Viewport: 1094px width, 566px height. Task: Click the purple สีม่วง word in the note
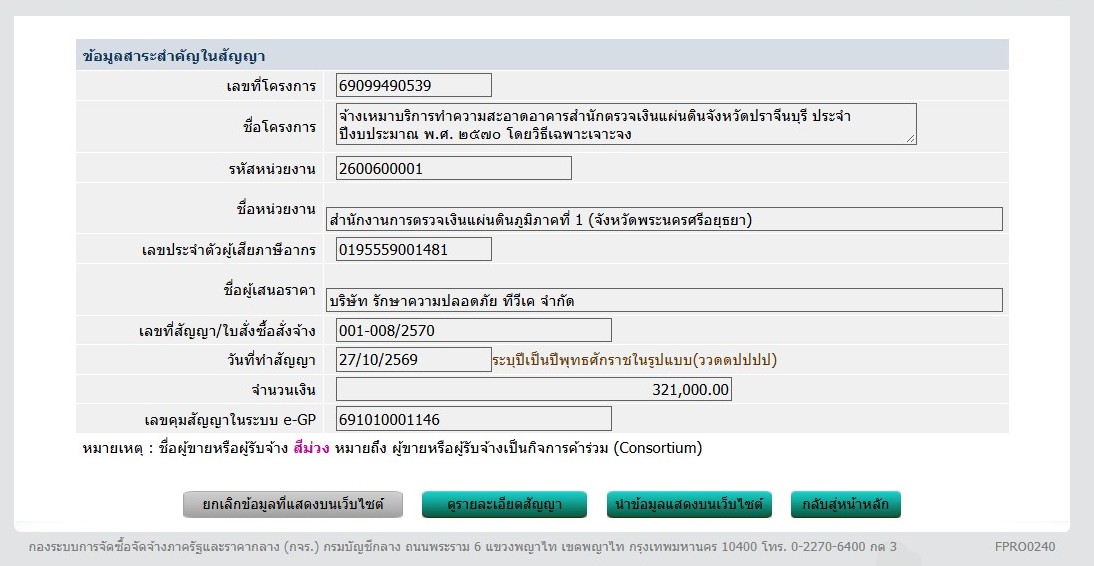click(311, 448)
